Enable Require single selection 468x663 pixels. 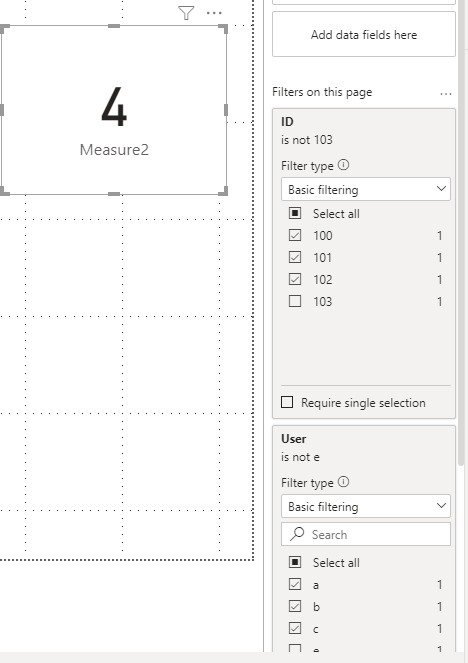pyautogui.click(x=287, y=402)
